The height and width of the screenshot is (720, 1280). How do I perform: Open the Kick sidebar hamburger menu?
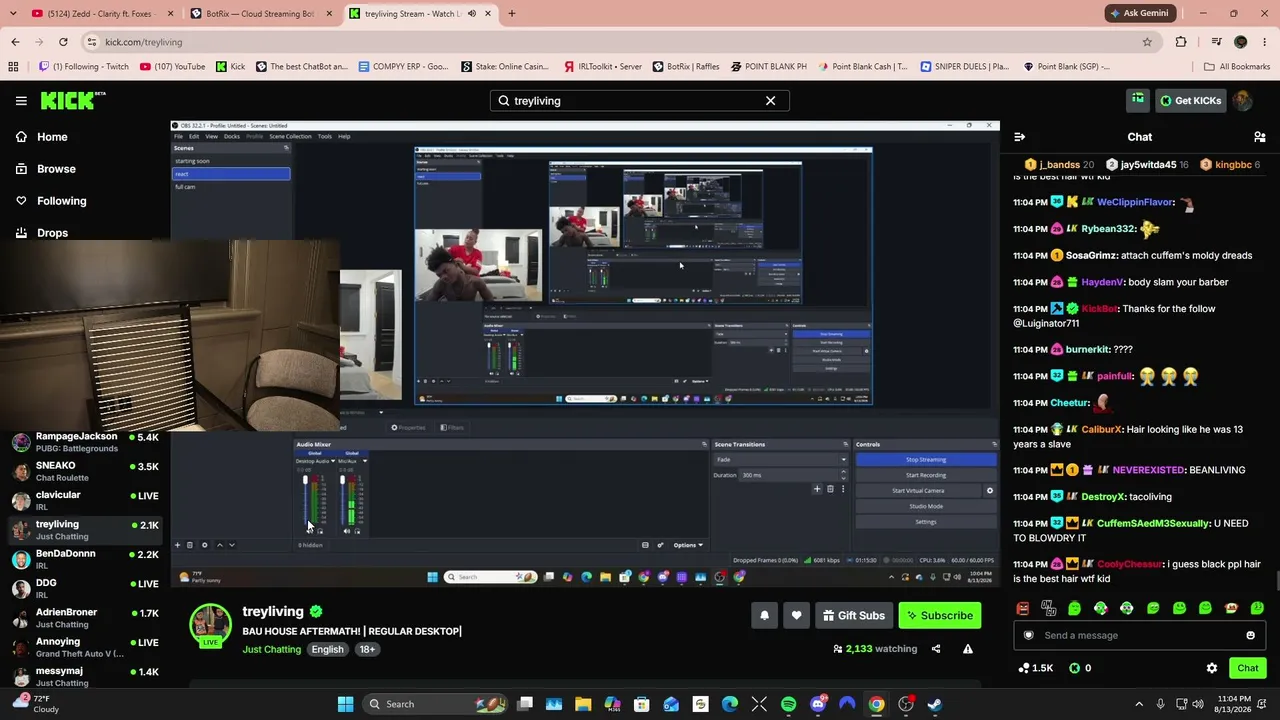[x=21, y=100]
